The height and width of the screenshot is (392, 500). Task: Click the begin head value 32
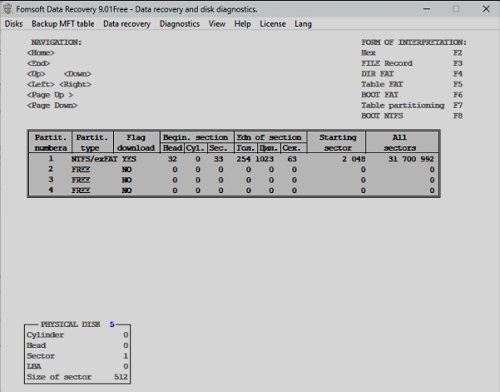(172, 159)
